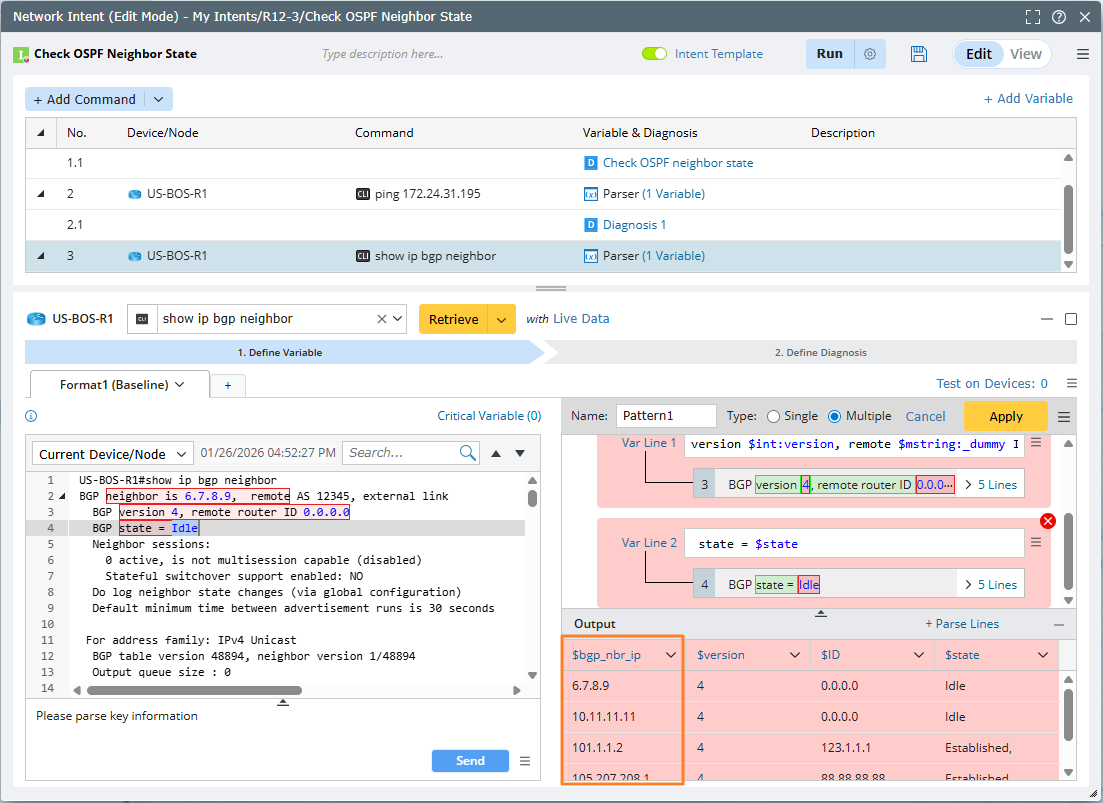The image size is (1103, 803).
Task: Go to step 2. Define Diagnosis
Action: click(820, 352)
